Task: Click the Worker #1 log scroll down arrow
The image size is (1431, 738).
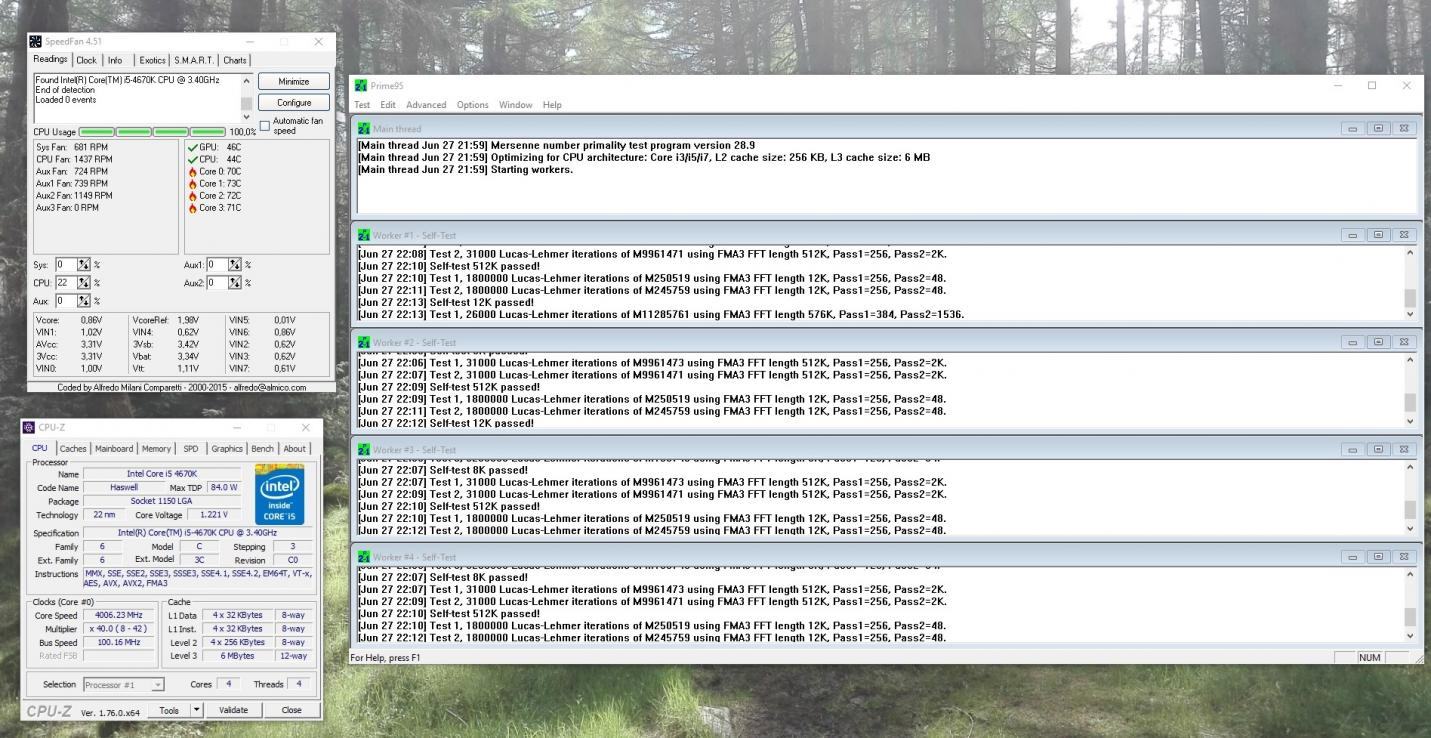Action: click(x=1410, y=314)
